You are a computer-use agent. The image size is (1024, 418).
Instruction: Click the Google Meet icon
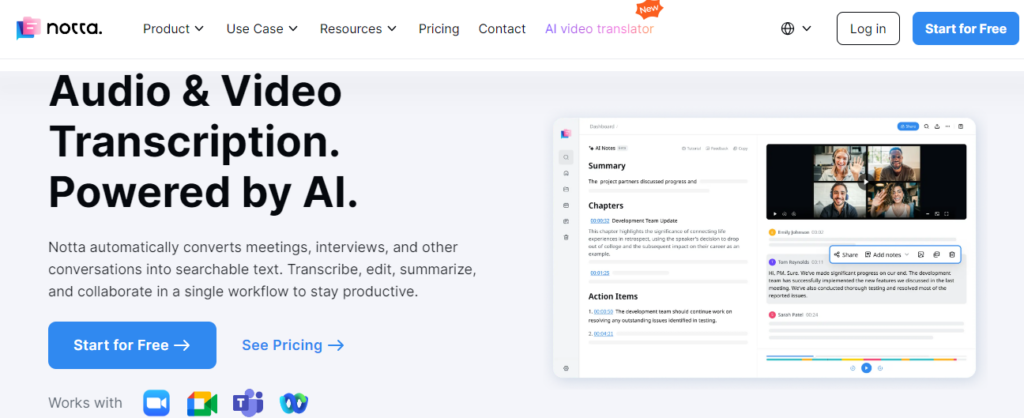click(202, 403)
